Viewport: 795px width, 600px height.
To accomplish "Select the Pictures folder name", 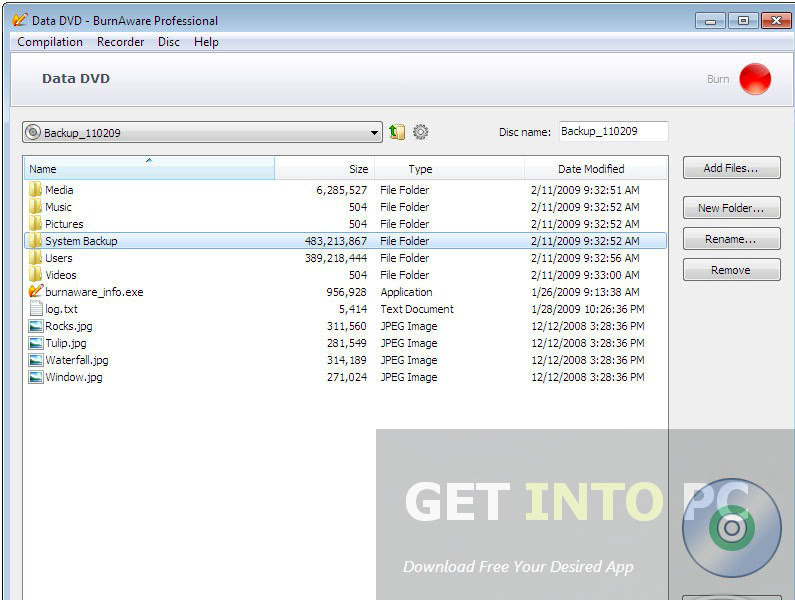I will click(64, 224).
